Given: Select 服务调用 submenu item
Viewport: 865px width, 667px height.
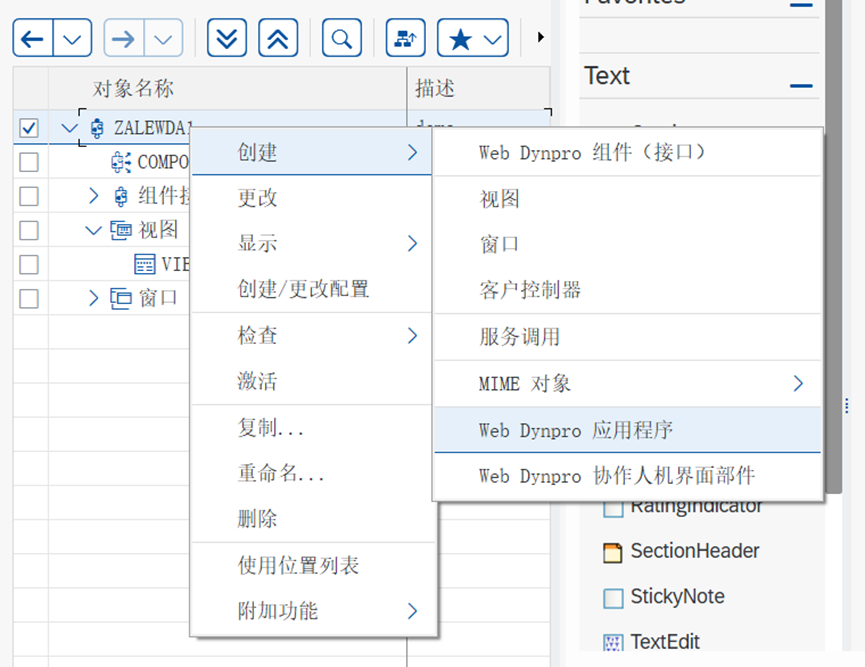Looking at the screenshot, I should click(x=627, y=337).
